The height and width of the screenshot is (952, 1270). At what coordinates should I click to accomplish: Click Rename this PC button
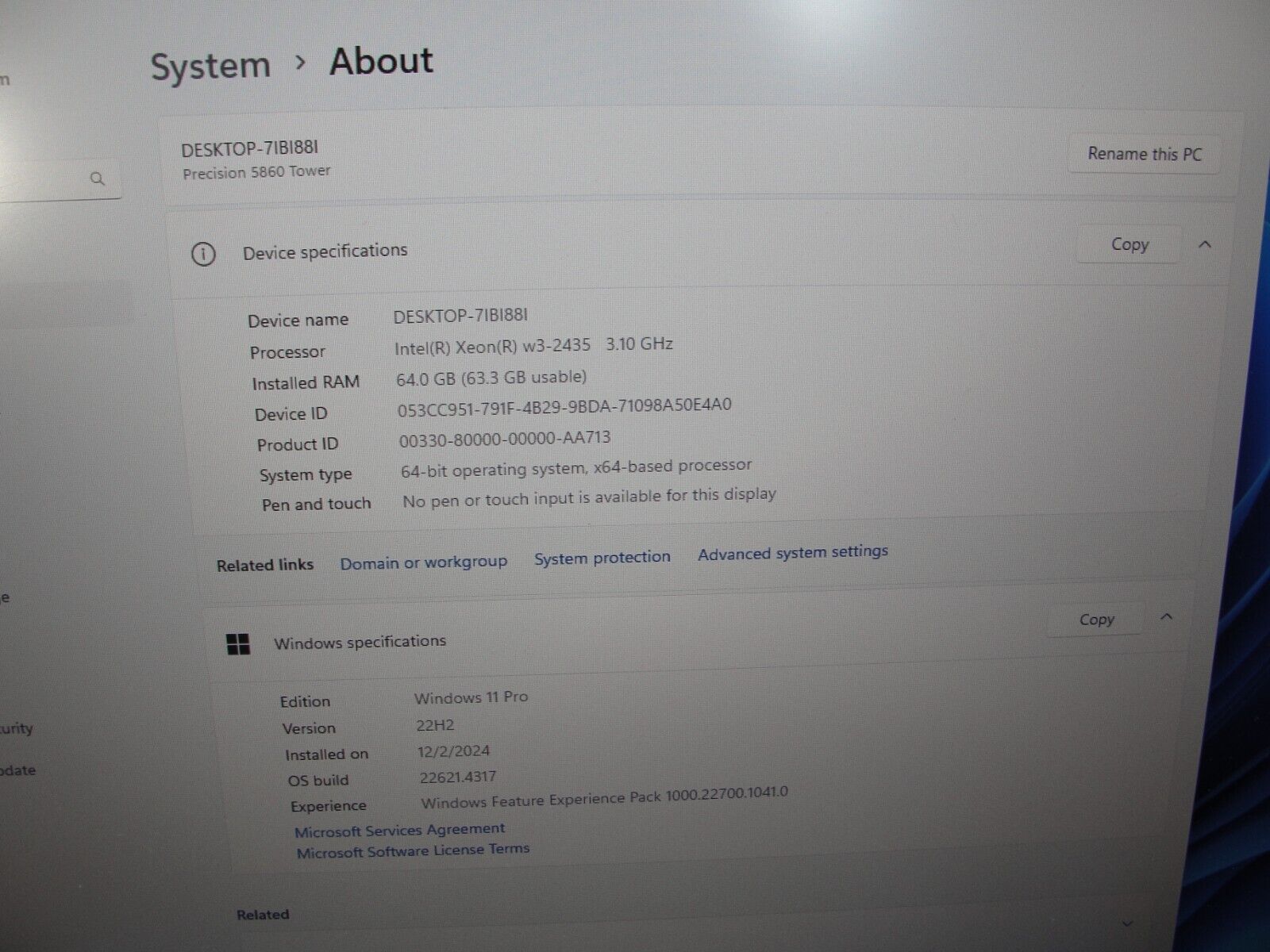[1145, 154]
